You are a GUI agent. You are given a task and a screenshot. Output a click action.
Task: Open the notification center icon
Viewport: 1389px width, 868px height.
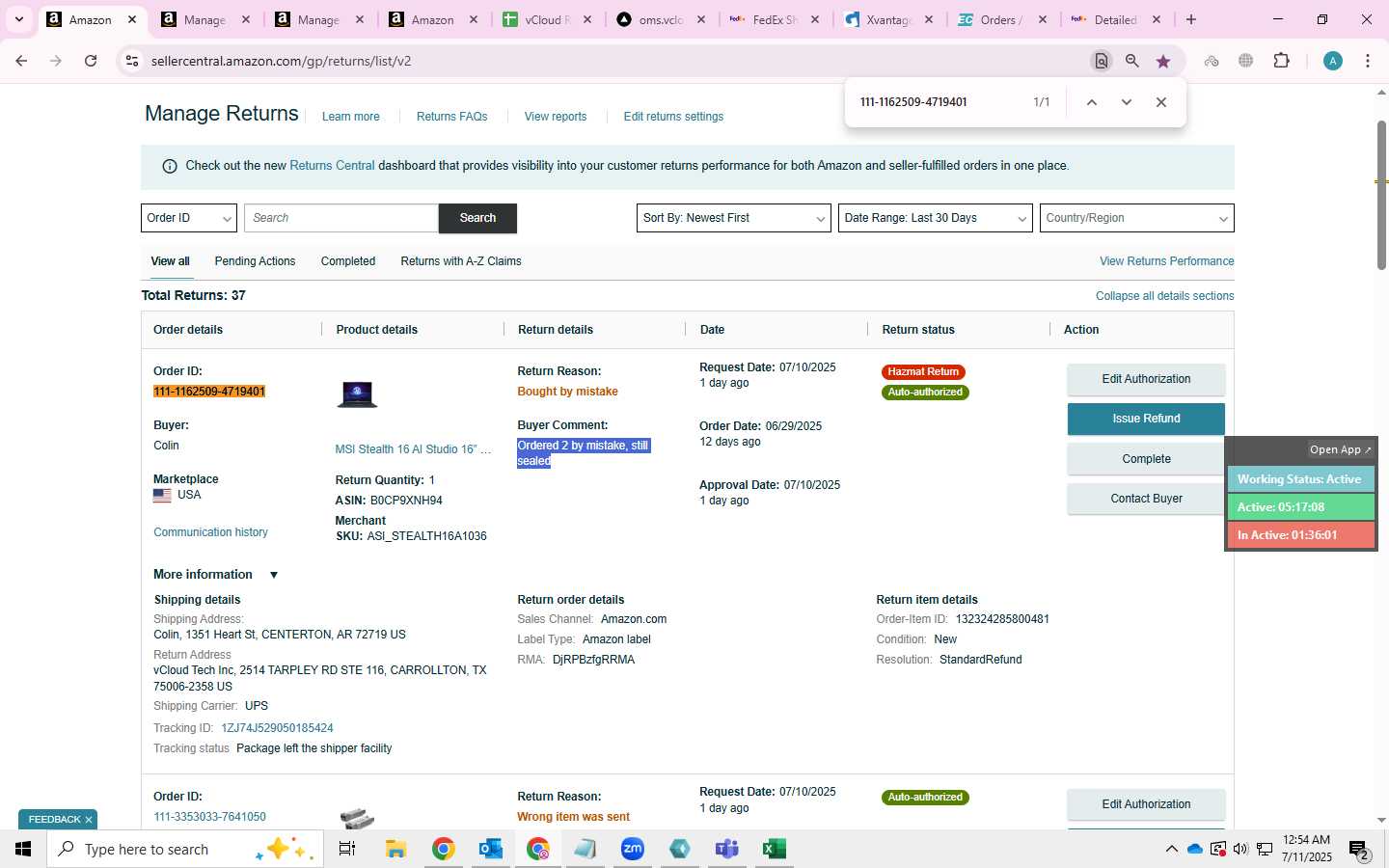tap(1360, 850)
